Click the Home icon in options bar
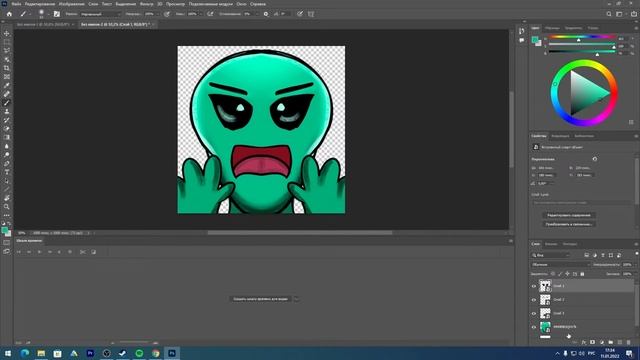This screenshot has width=640, height=360. pos(9,14)
